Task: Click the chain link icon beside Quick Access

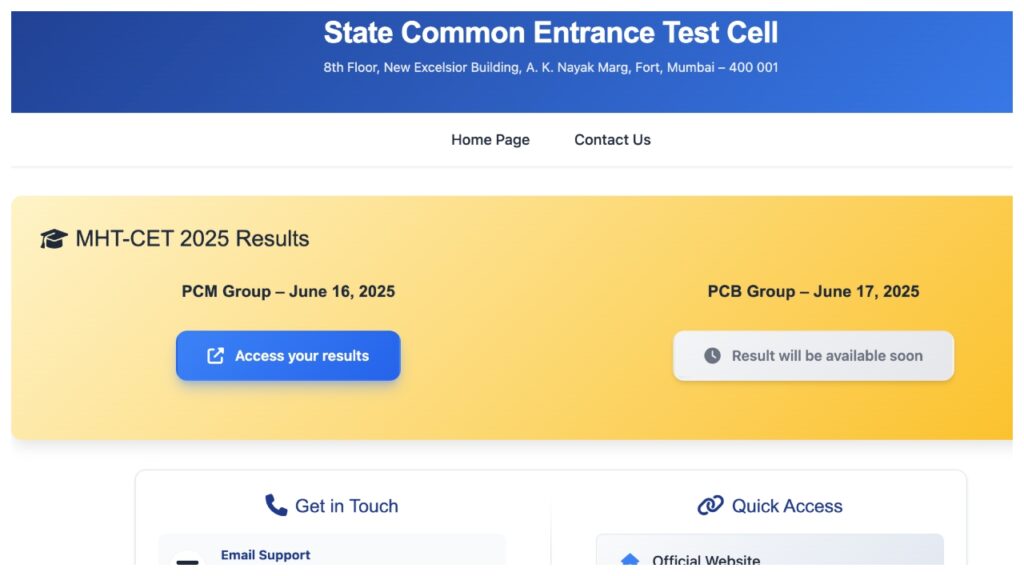Action: click(x=710, y=505)
